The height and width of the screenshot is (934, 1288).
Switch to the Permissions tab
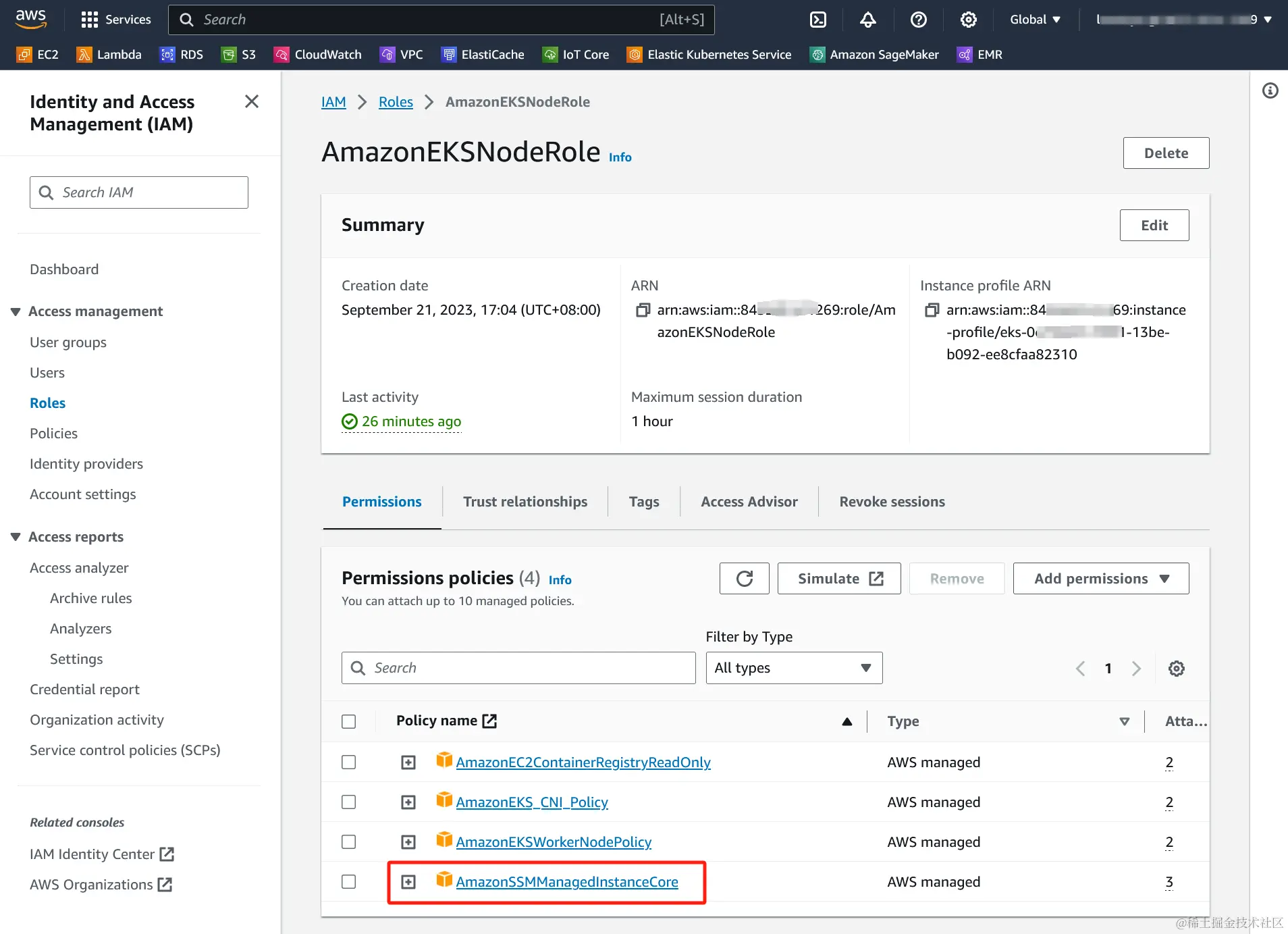click(x=382, y=502)
